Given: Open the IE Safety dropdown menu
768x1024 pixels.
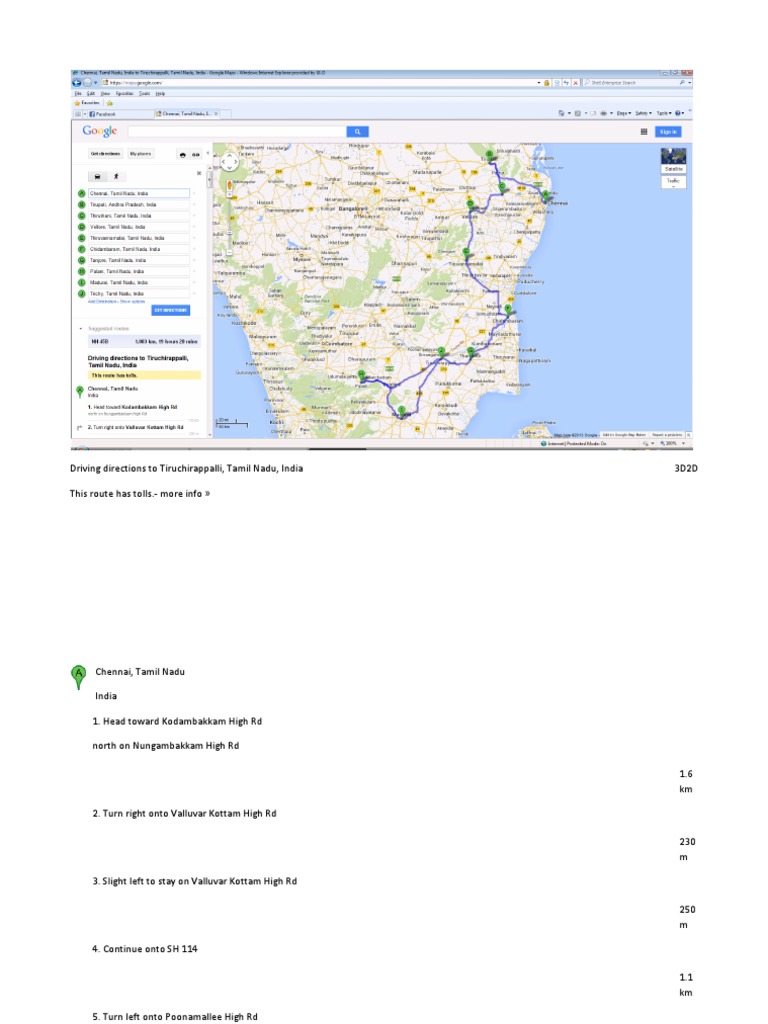Looking at the screenshot, I should 643,113.
